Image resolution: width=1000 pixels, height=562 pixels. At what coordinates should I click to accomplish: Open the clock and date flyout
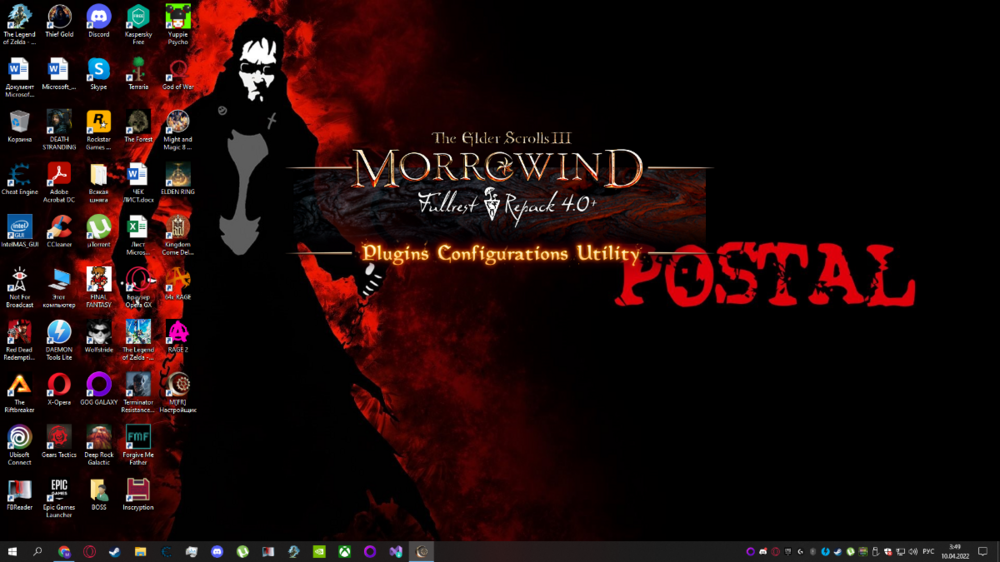click(955, 551)
